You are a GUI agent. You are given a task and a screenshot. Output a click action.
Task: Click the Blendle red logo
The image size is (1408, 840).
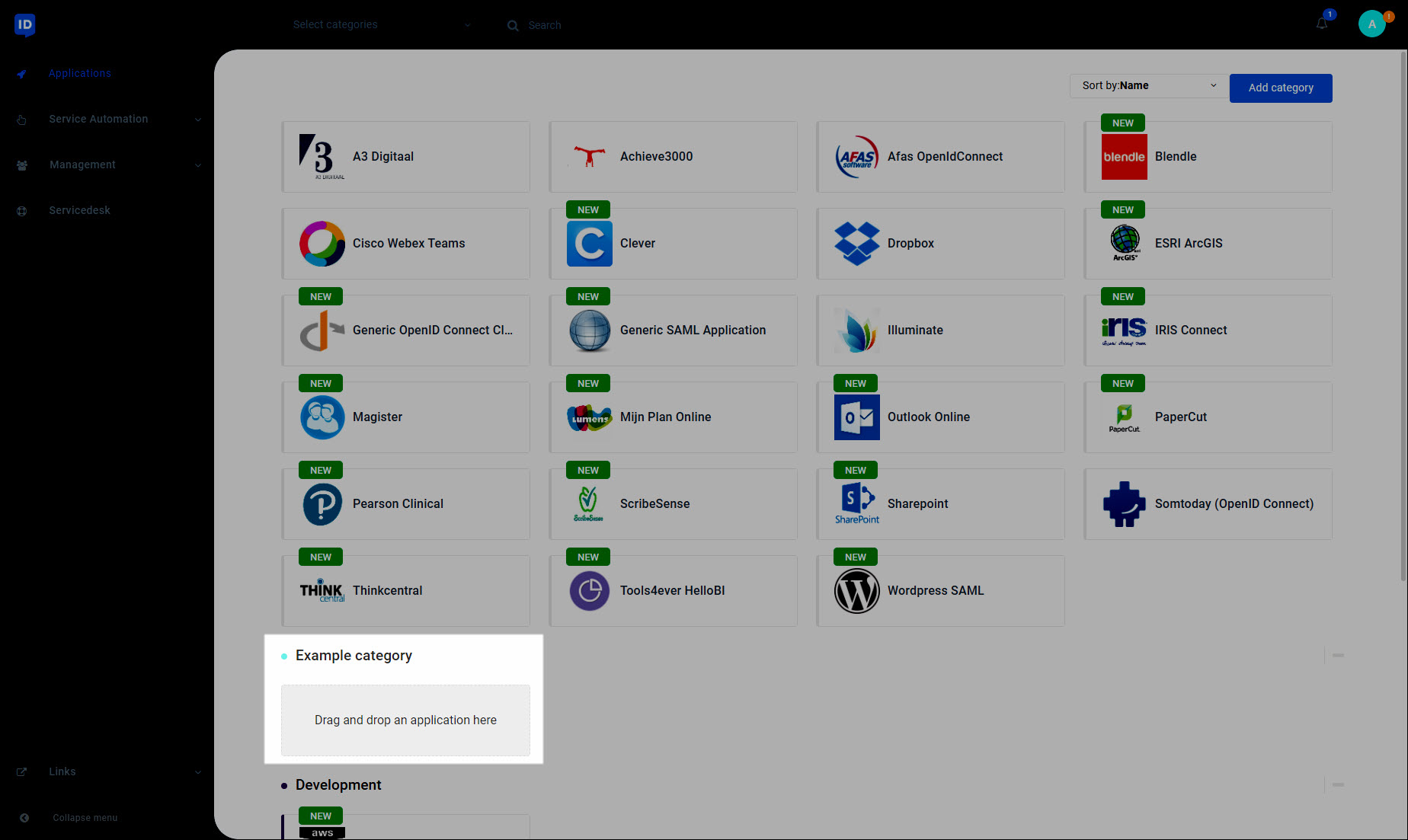coord(1125,157)
